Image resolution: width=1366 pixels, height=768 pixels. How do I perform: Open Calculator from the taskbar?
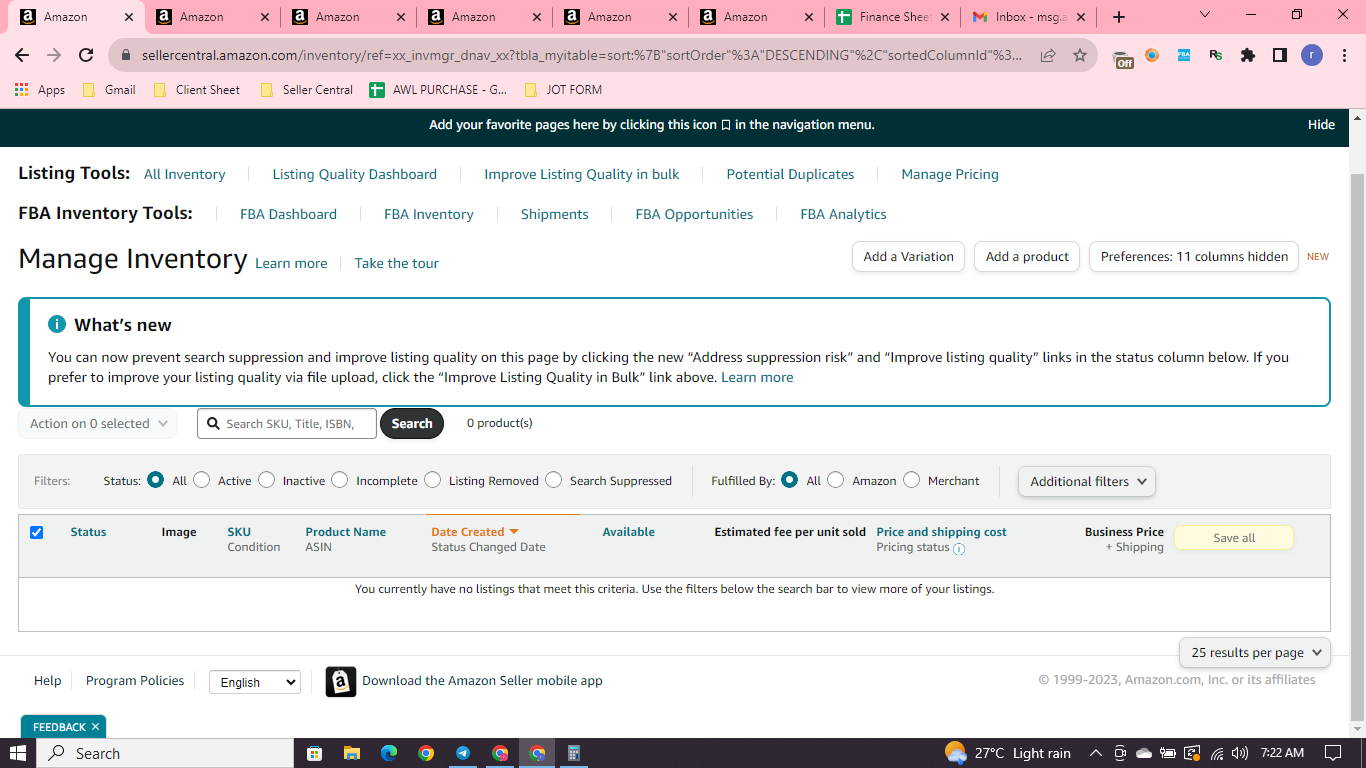(574, 753)
